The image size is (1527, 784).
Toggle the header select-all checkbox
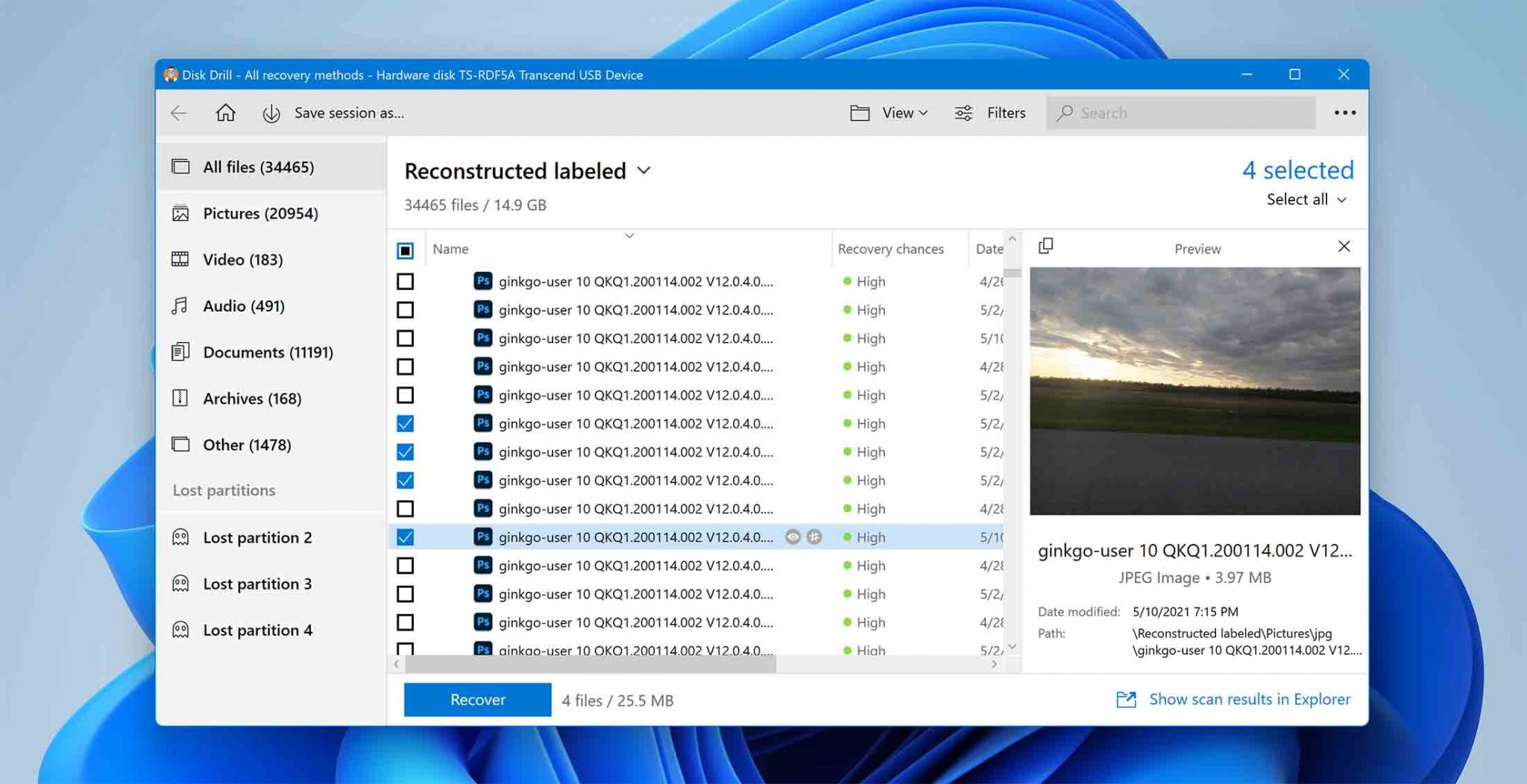405,250
